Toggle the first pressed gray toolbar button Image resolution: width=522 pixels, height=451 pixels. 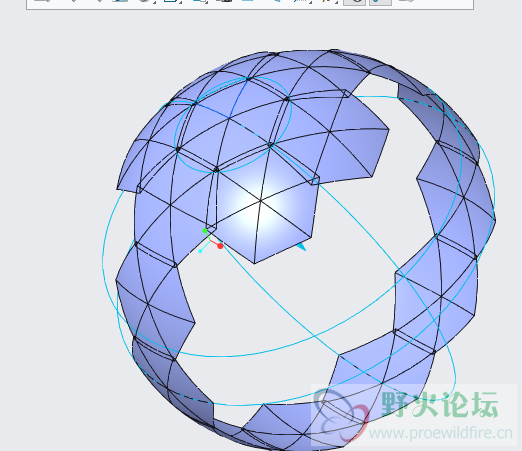click(354, 2)
